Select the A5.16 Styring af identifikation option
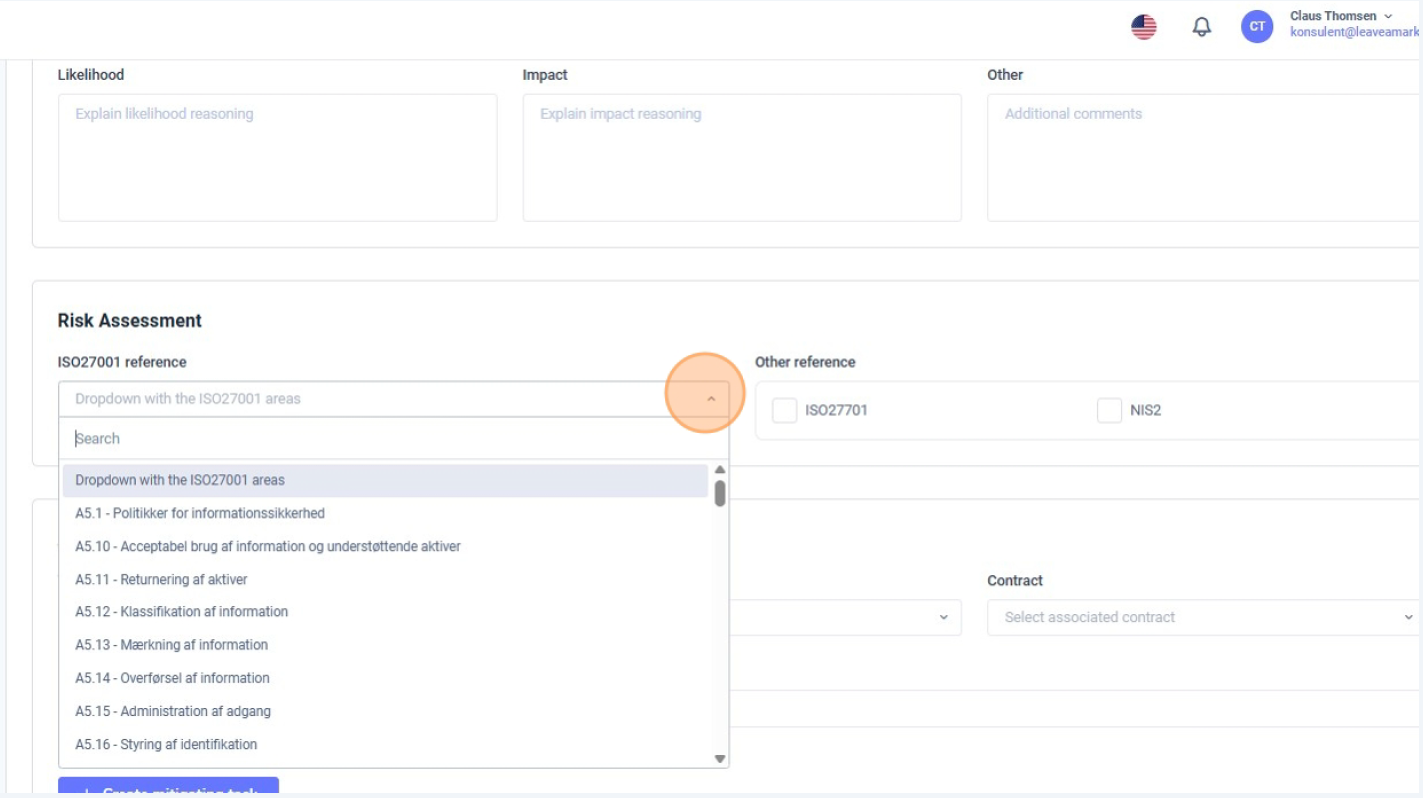Image resolution: width=1423 pixels, height=798 pixels. 166,744
